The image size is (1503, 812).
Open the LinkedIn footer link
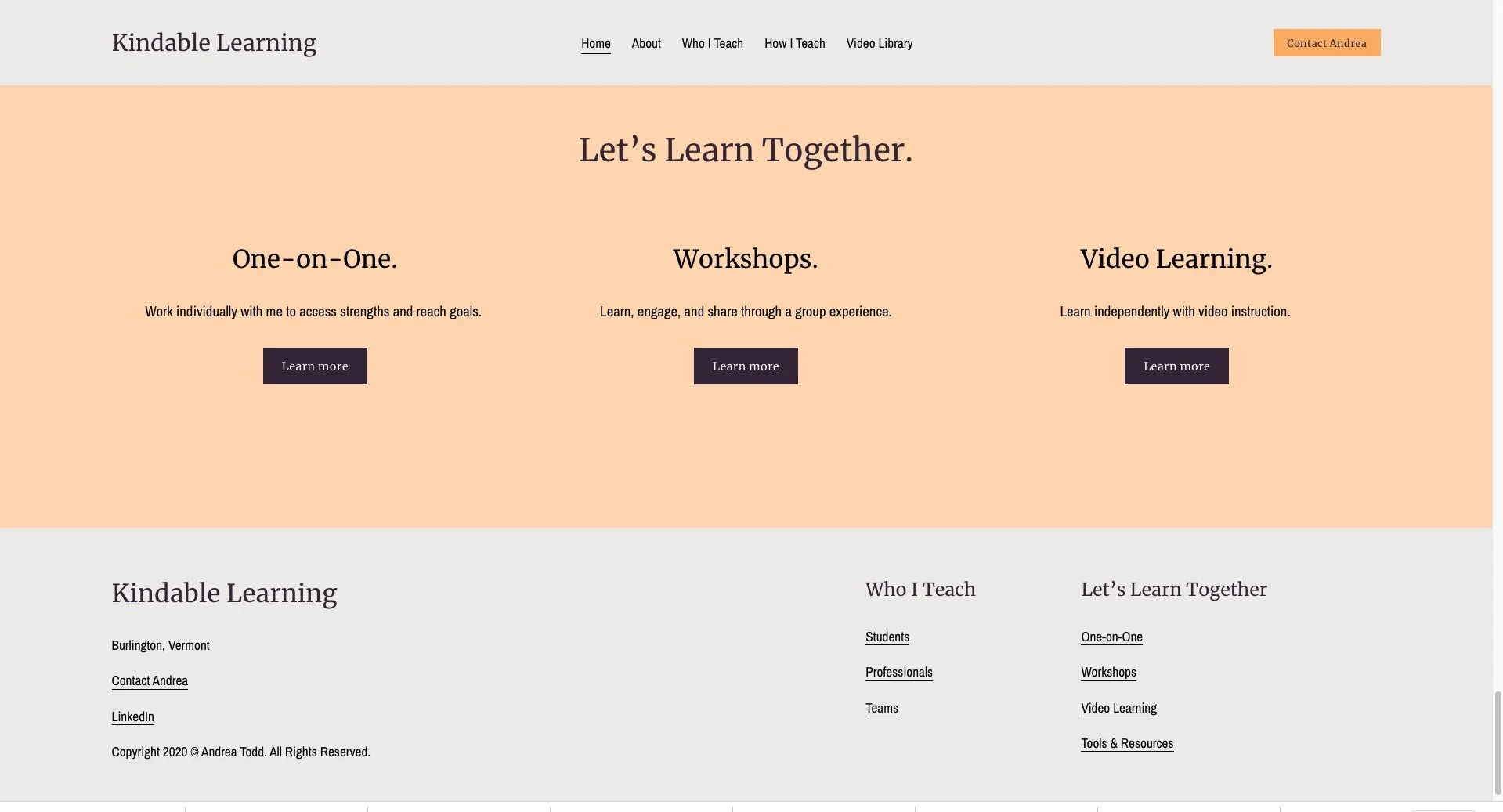[132, 716]
